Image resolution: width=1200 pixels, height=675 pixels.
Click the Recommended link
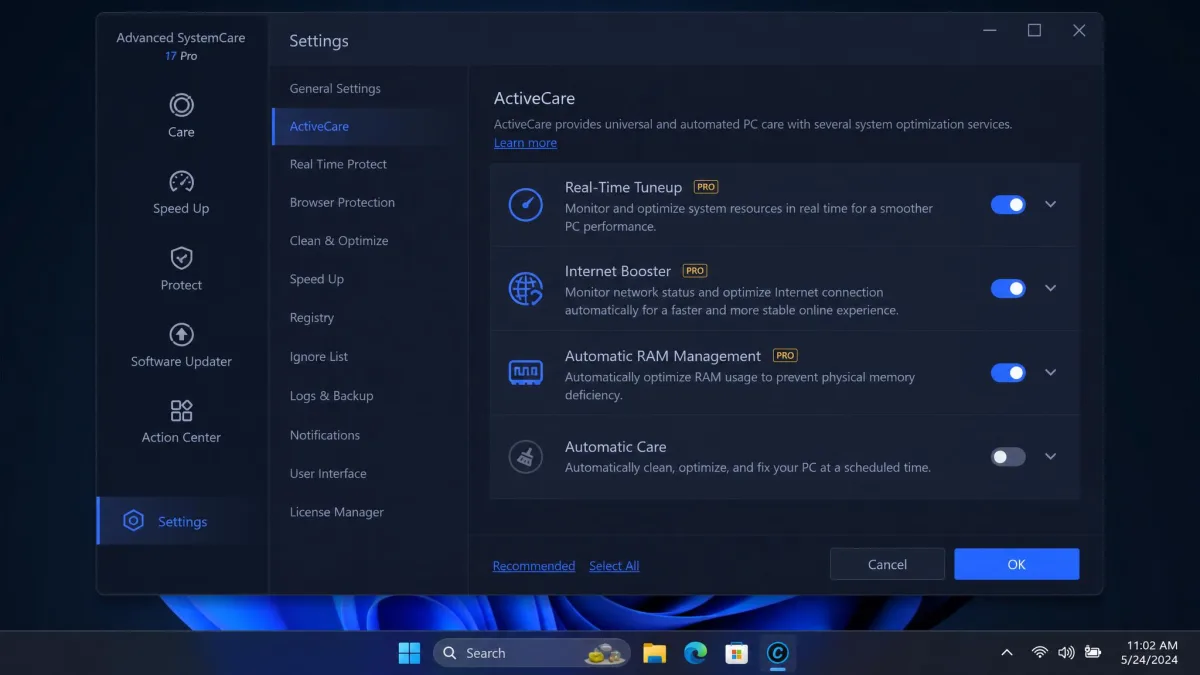534,566
